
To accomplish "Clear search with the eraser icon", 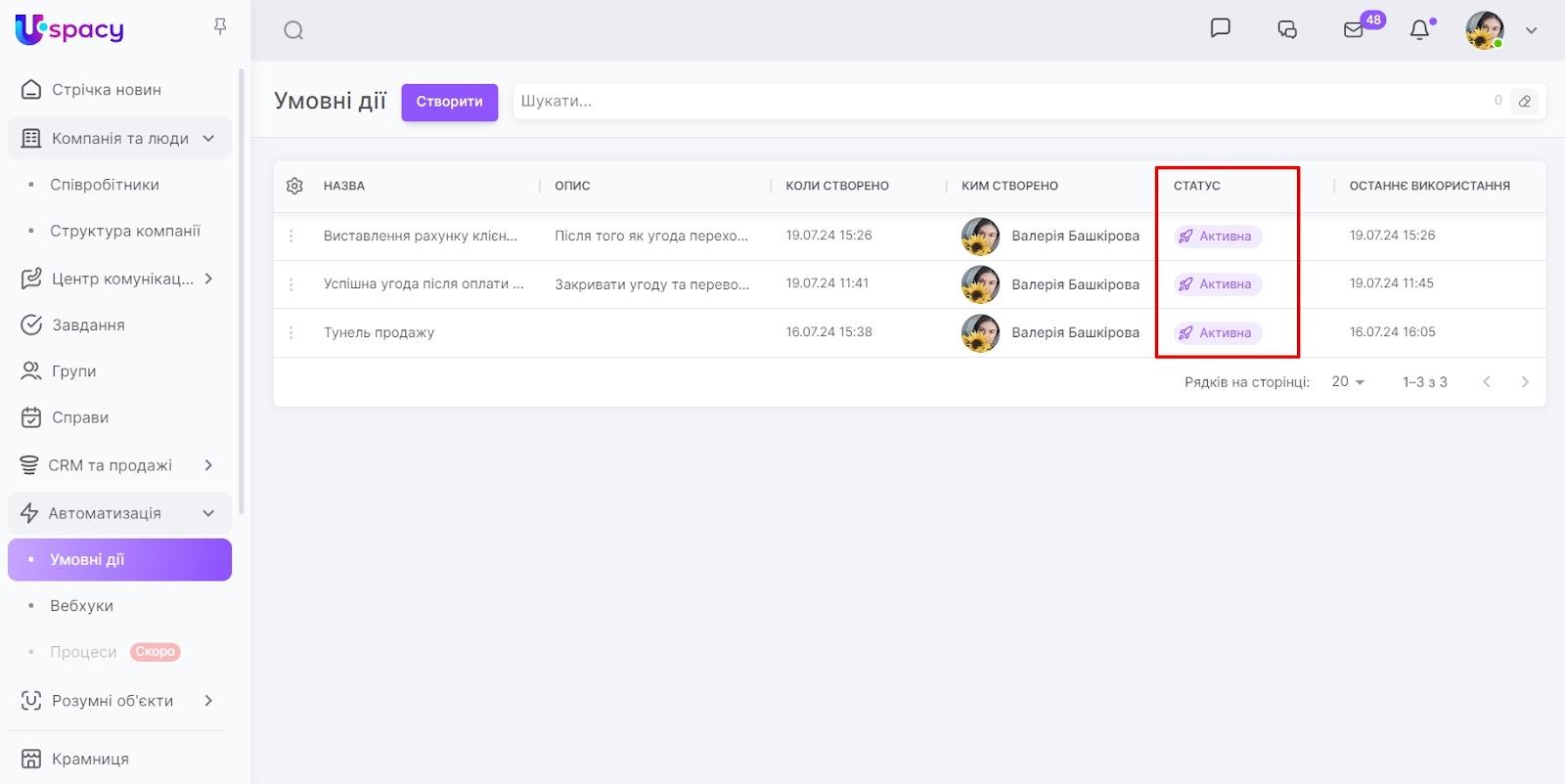I will (x=1524, y=101).
